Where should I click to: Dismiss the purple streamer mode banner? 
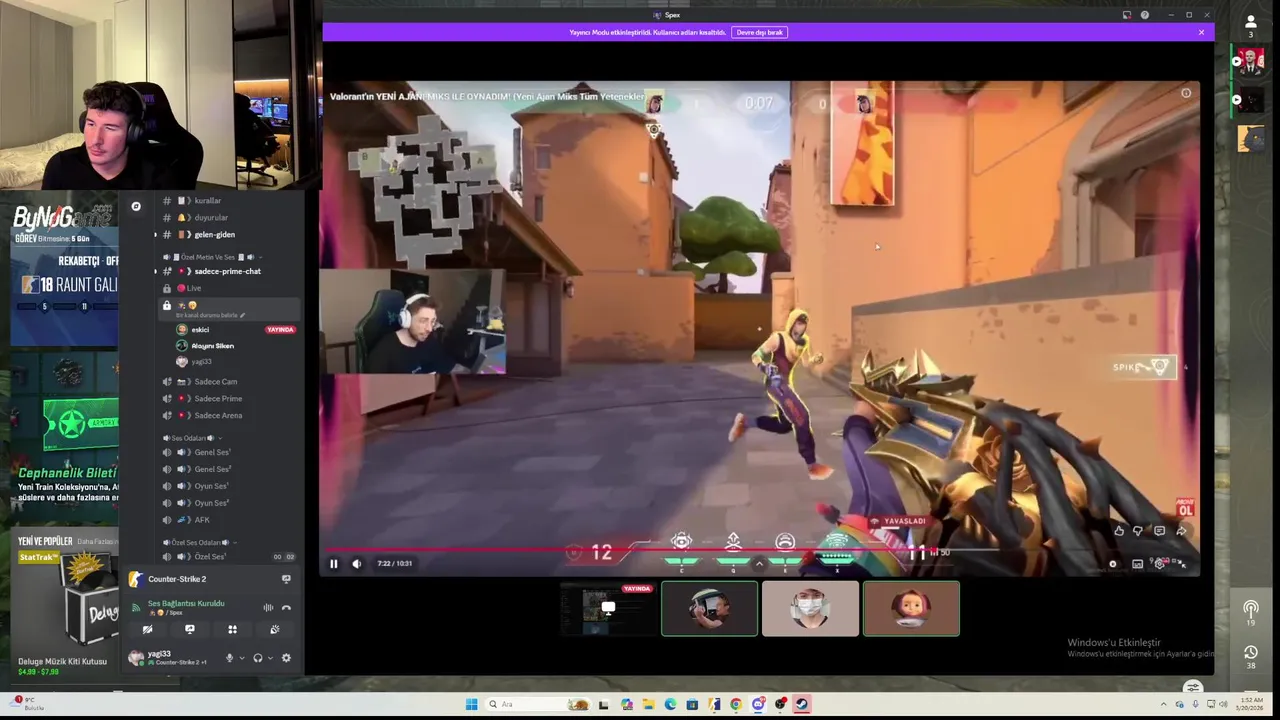pyautogui.click(x=1201, y=32)
